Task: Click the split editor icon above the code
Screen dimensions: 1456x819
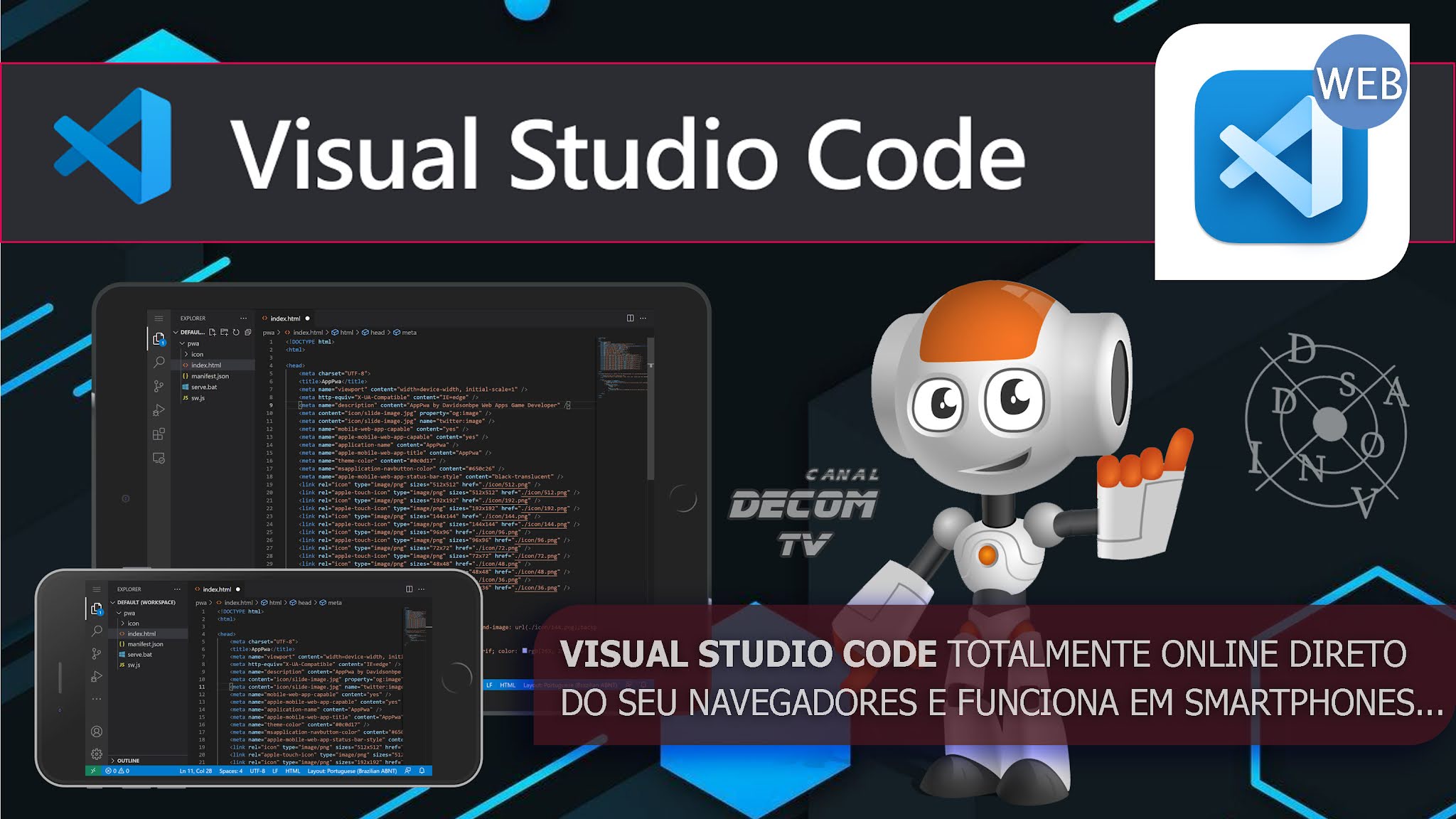Action: point(630,318)
